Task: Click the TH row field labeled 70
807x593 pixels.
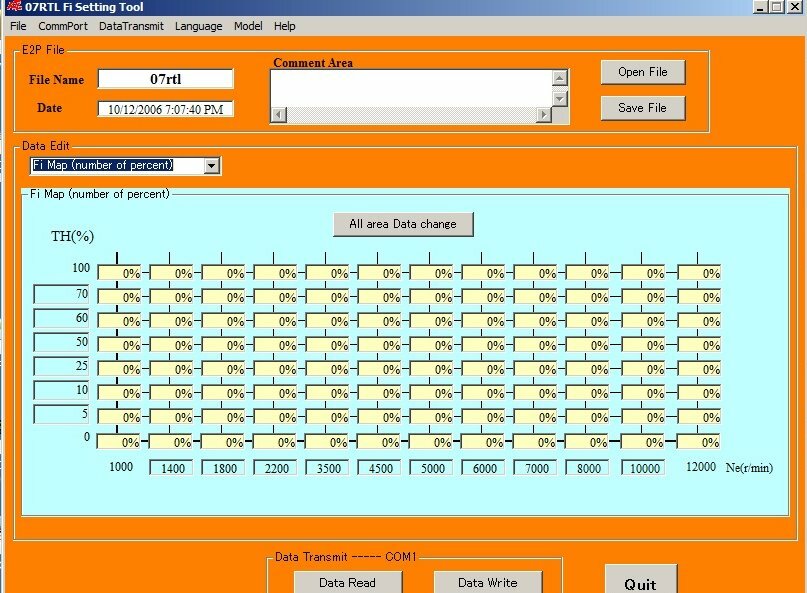Action: pyautogui.click(x=60, y=293)
